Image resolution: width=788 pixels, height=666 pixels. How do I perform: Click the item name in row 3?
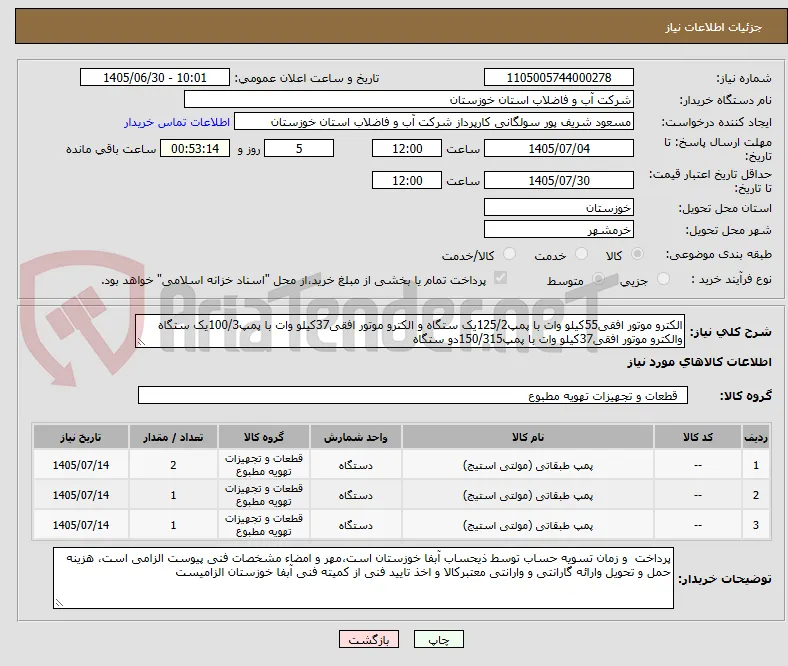[528, 525]
